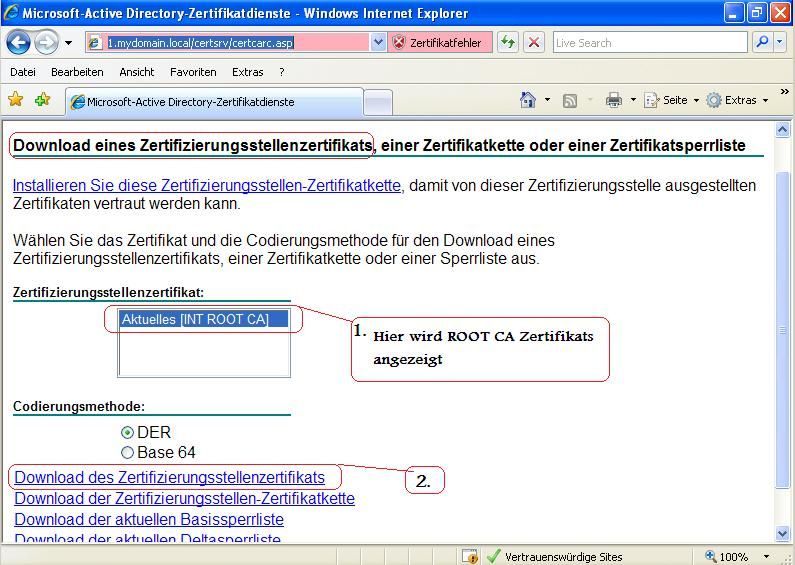
Task: Open the Seite toolbar menu
Action: click(x=671, y=100)
